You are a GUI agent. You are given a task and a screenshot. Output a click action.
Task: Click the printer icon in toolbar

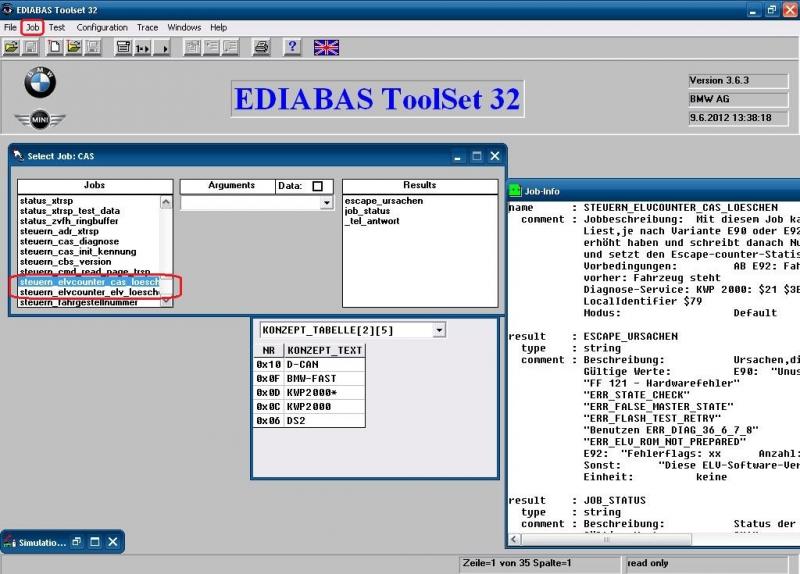point(261,47)
